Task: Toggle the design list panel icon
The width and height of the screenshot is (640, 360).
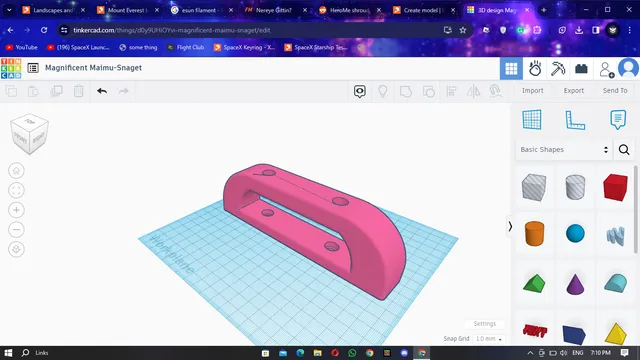Action: [x=33, y=68]
